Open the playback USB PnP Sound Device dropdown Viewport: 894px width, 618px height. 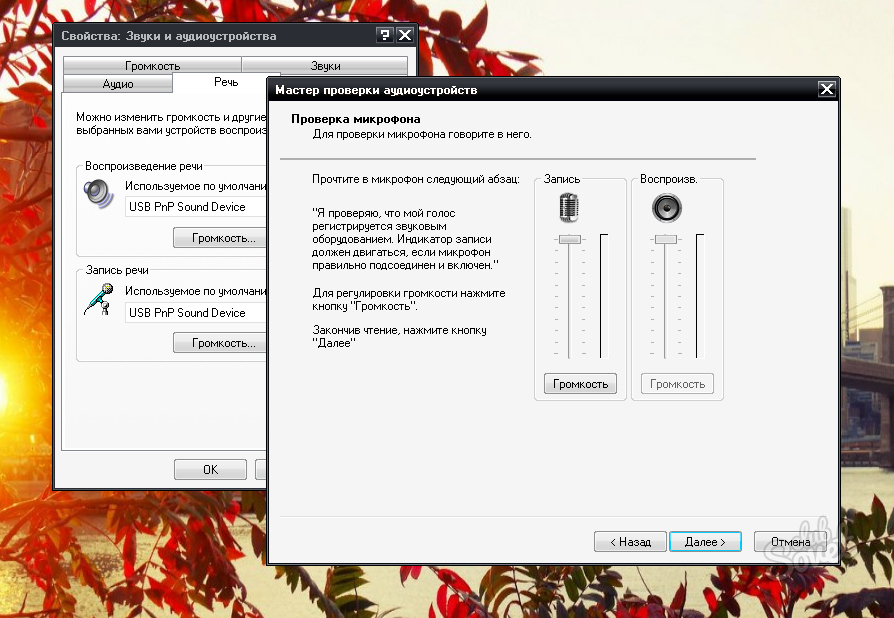pos(196,207)
